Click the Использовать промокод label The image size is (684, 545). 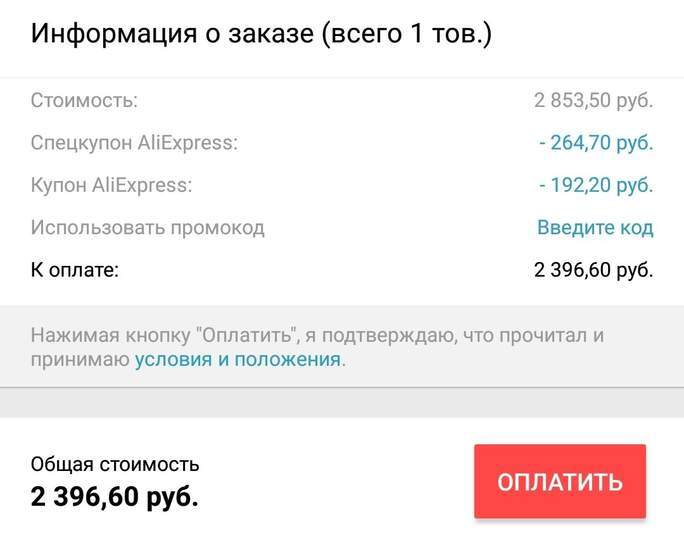(x=147, y=228)
